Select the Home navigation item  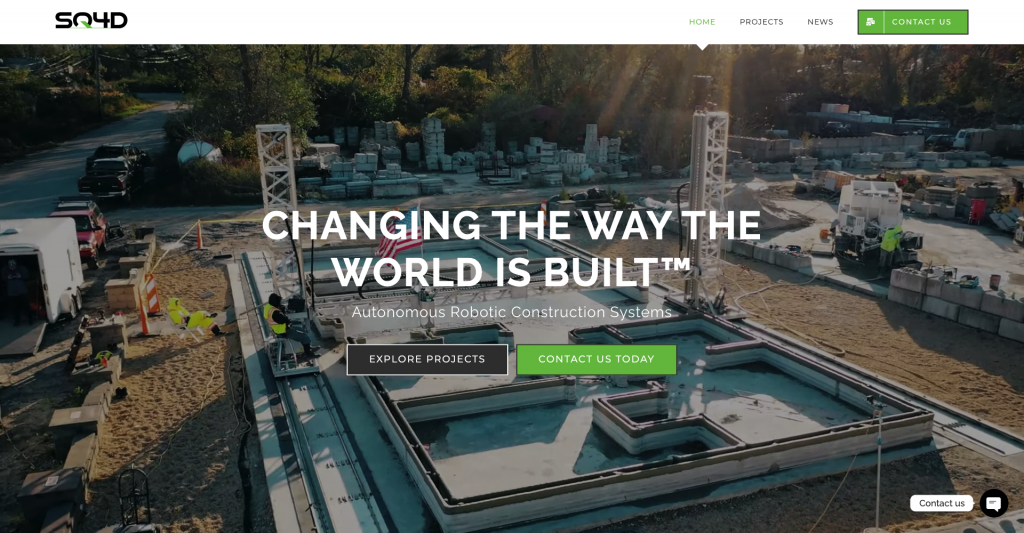point(702,22)
